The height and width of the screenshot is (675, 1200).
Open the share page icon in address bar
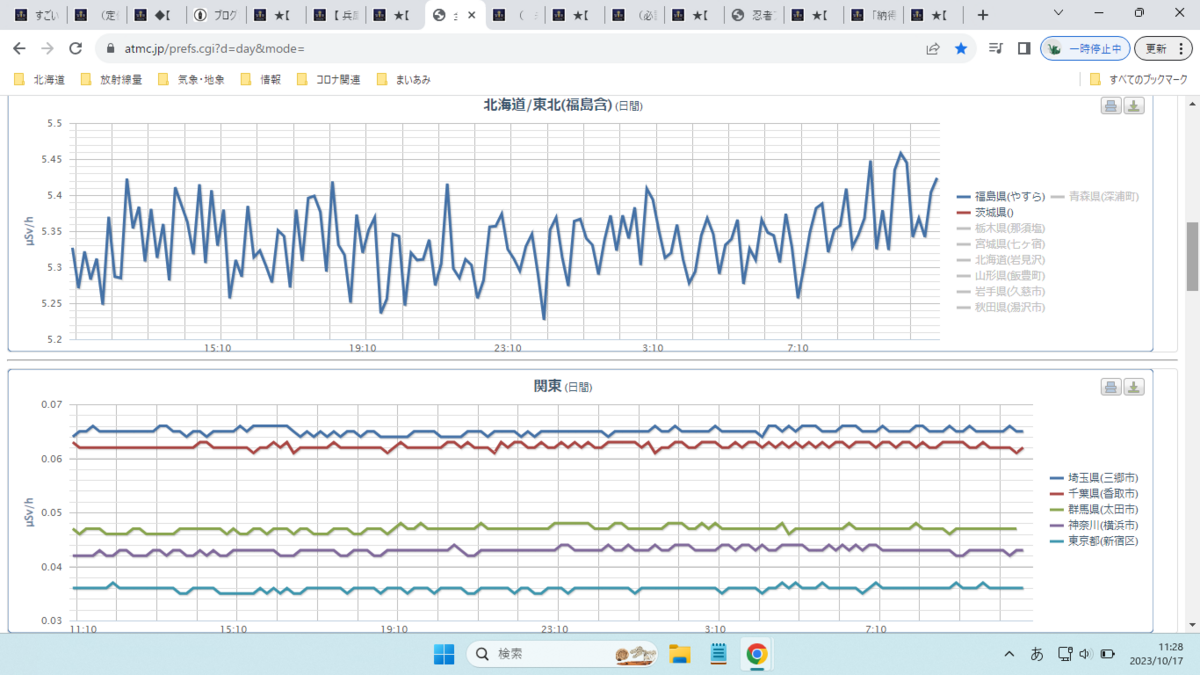(x=933, y=48)
